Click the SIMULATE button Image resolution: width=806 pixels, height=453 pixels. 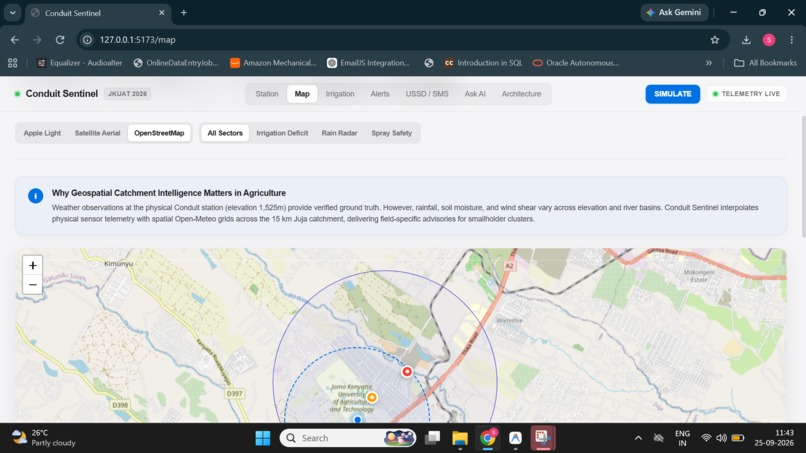tap(672, 94)
